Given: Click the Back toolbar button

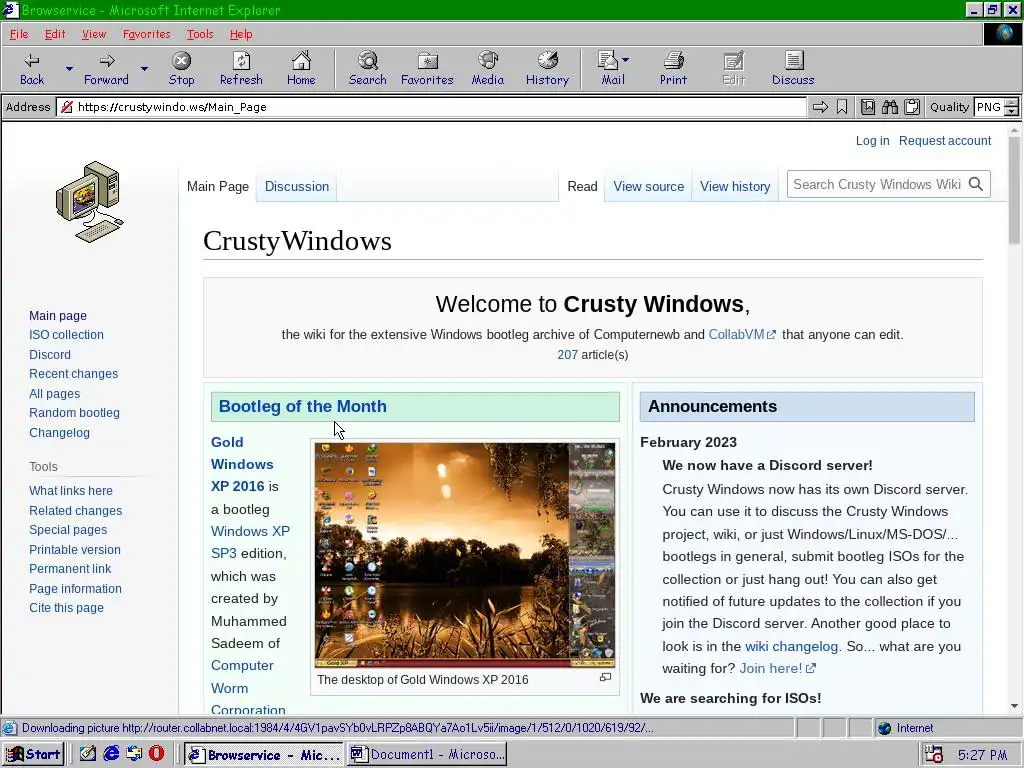Looking at the screenshot, I should pos(31,69).
